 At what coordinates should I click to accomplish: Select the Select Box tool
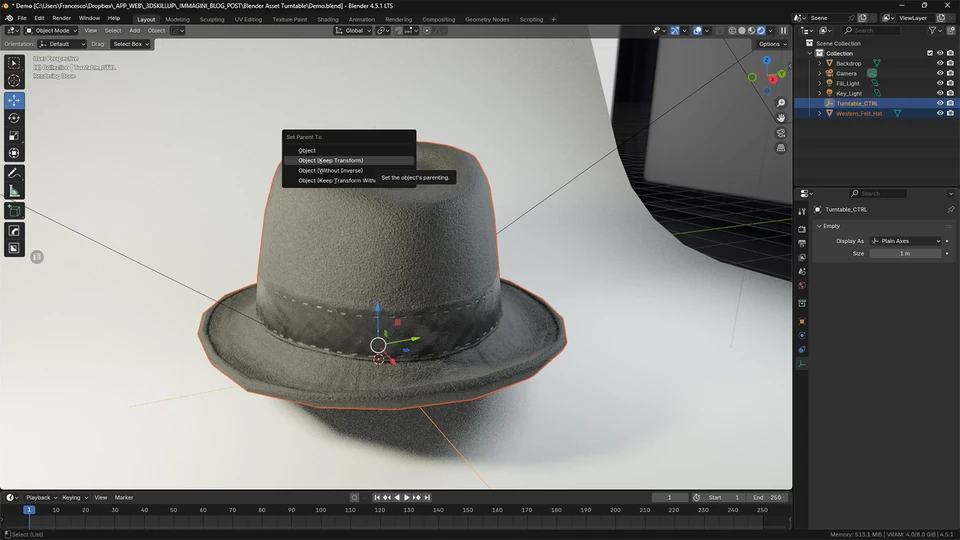pyautogui.click(x=14, y=63)
